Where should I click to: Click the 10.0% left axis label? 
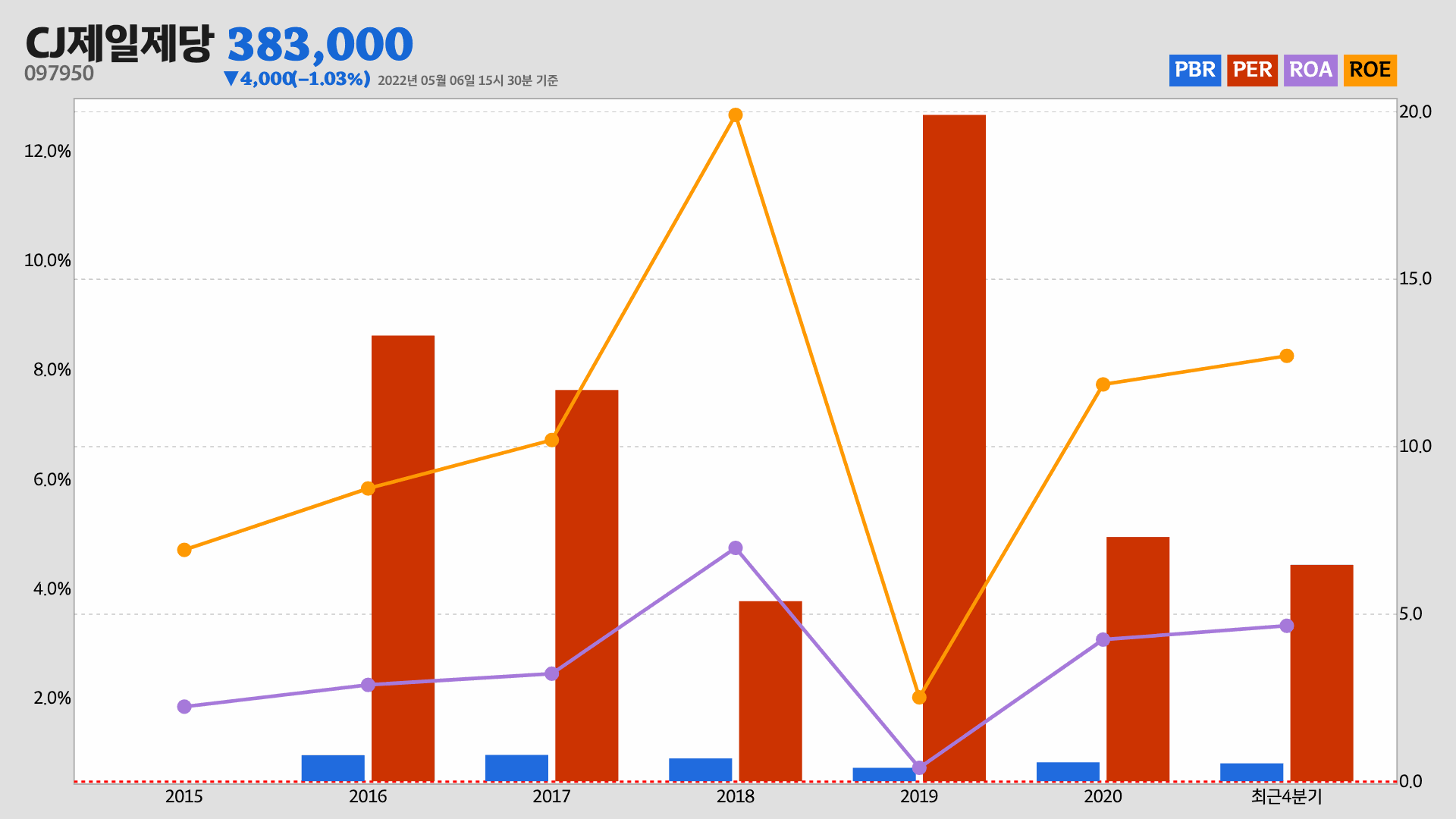pyautogui.click(x=48, y=260)
